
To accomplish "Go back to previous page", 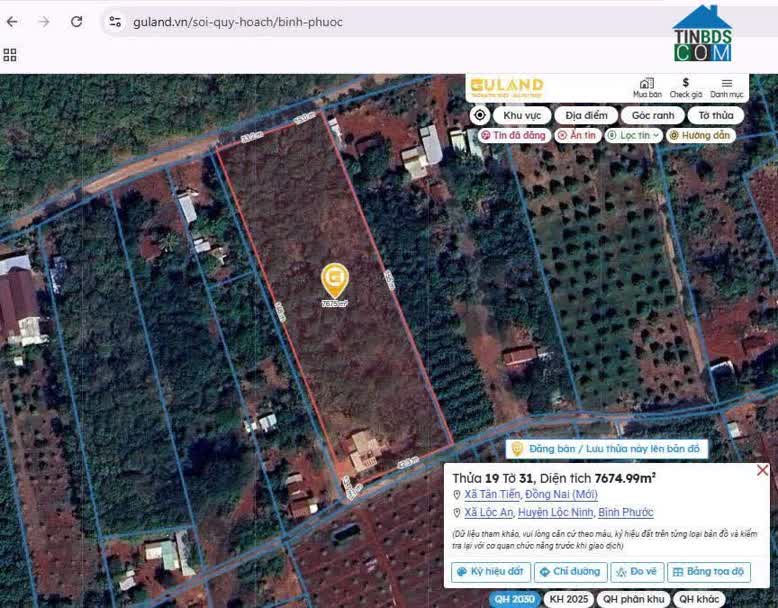I will (x=12, y=21).
